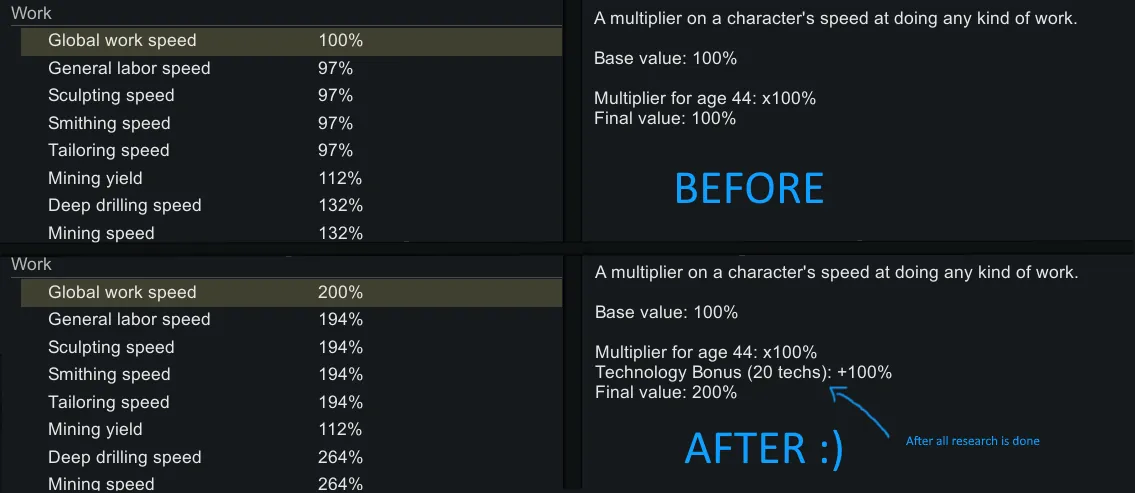This screenshot has height=493, width=1135.
Task: Click the Technology Bonus (20 techs) line
Action: [743, 372]
